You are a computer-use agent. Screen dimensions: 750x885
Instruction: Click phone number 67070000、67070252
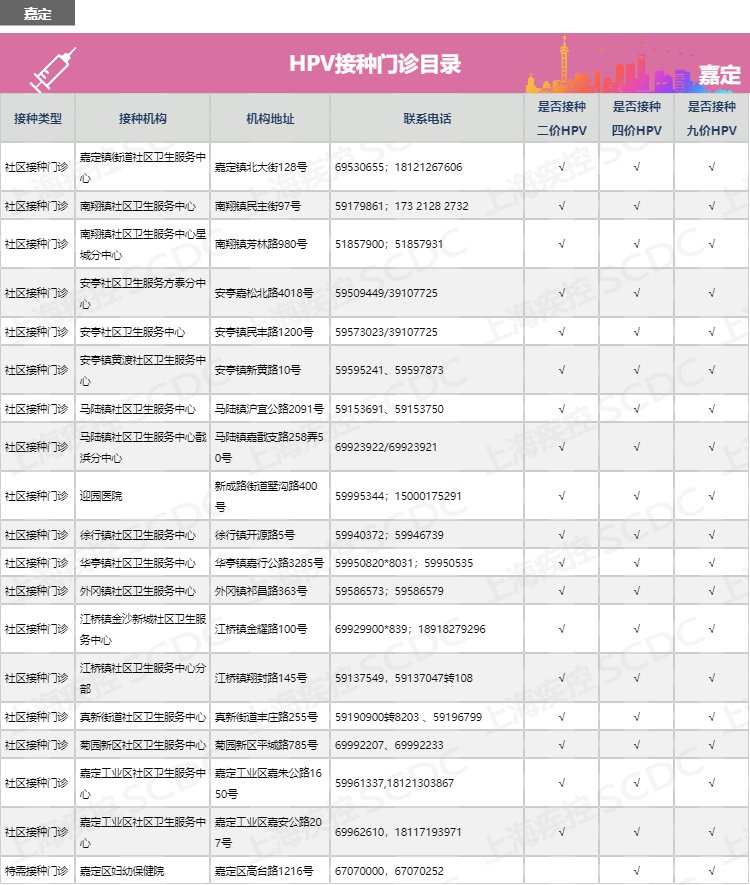pyautogui.click(x=389, y=871)
